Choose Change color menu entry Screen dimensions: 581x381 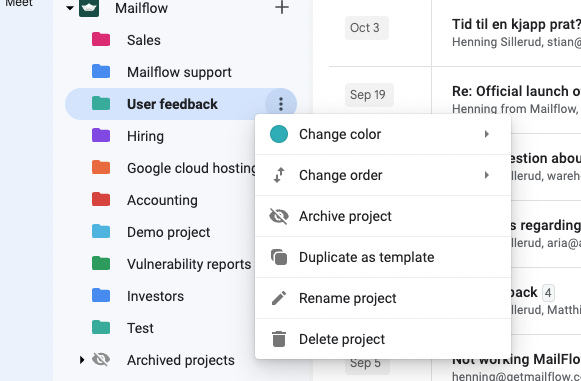tap(383, 134)
